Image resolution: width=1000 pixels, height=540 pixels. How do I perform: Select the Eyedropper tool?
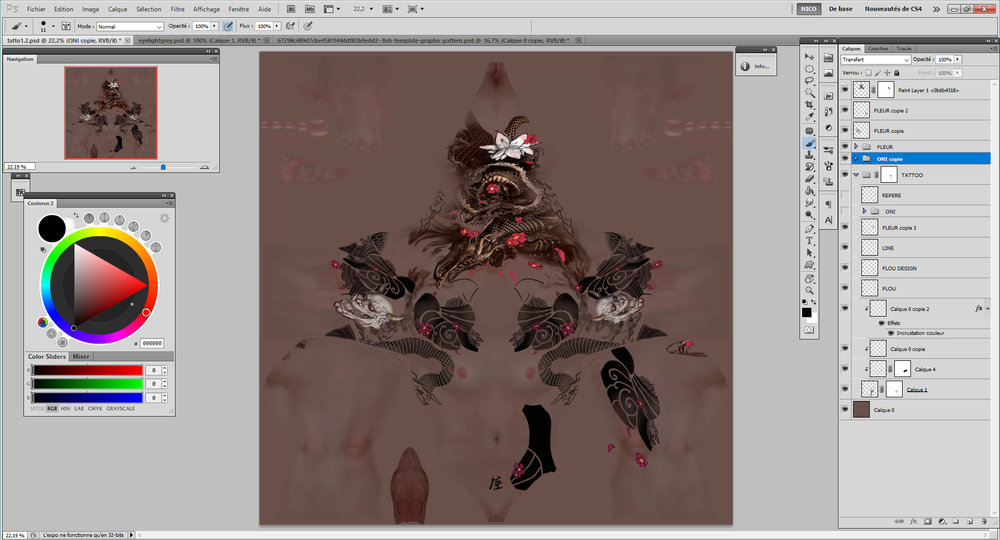[809, 117]
